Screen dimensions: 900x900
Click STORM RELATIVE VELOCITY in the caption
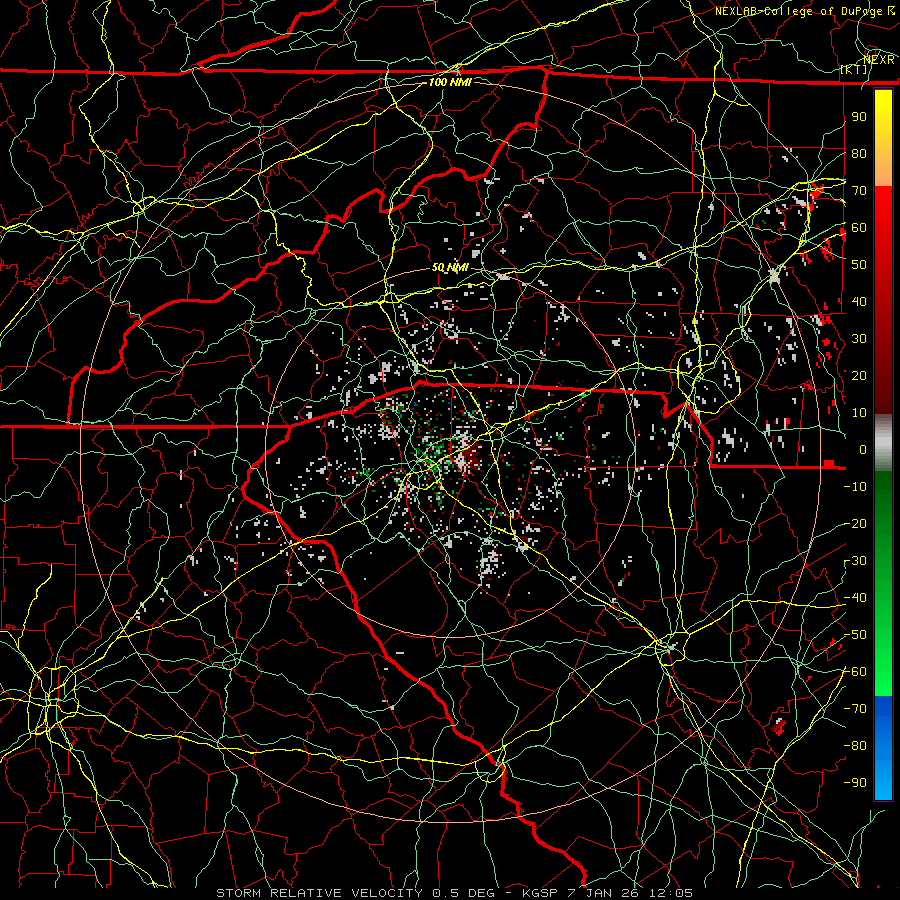(319, 893)
